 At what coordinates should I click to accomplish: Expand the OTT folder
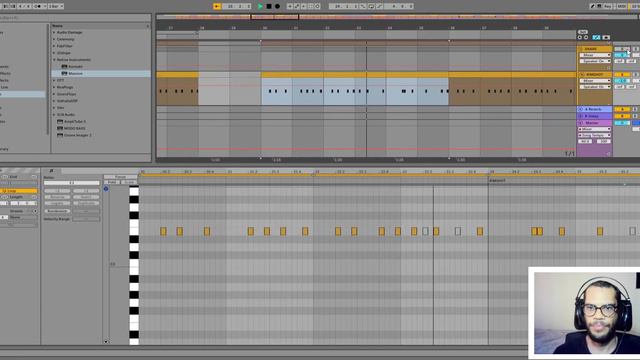(54, 80)
